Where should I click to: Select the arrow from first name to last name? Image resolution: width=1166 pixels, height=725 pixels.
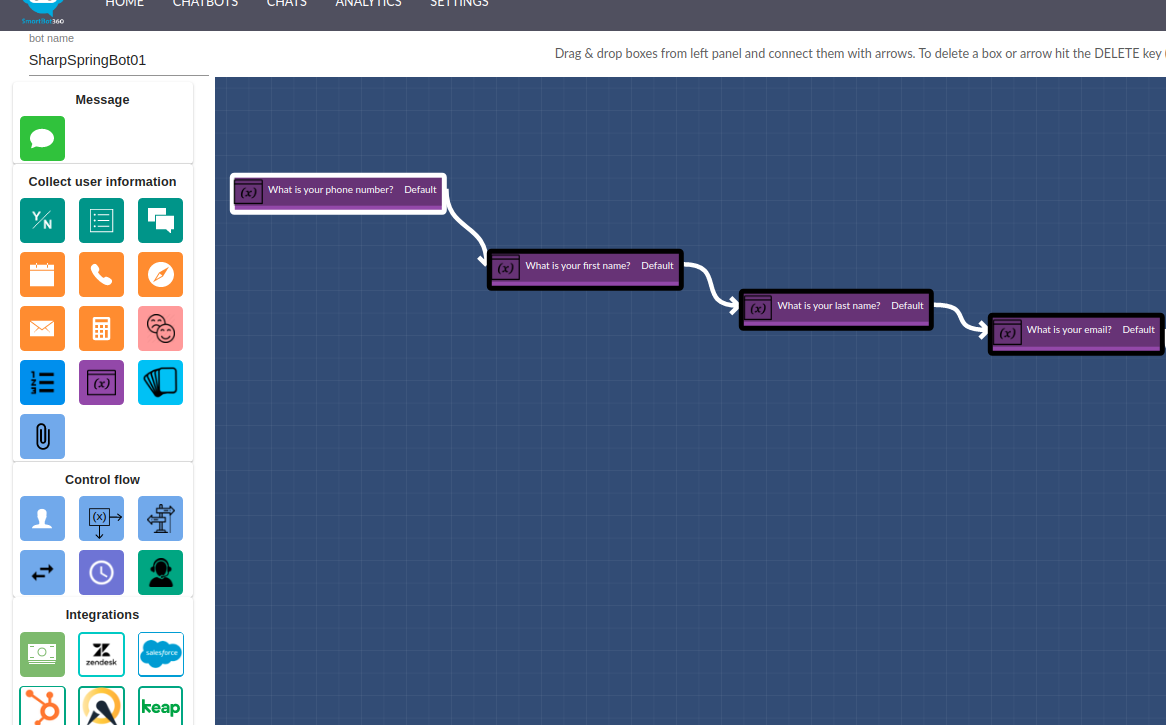pyautogui.click(x=712, y=284)
